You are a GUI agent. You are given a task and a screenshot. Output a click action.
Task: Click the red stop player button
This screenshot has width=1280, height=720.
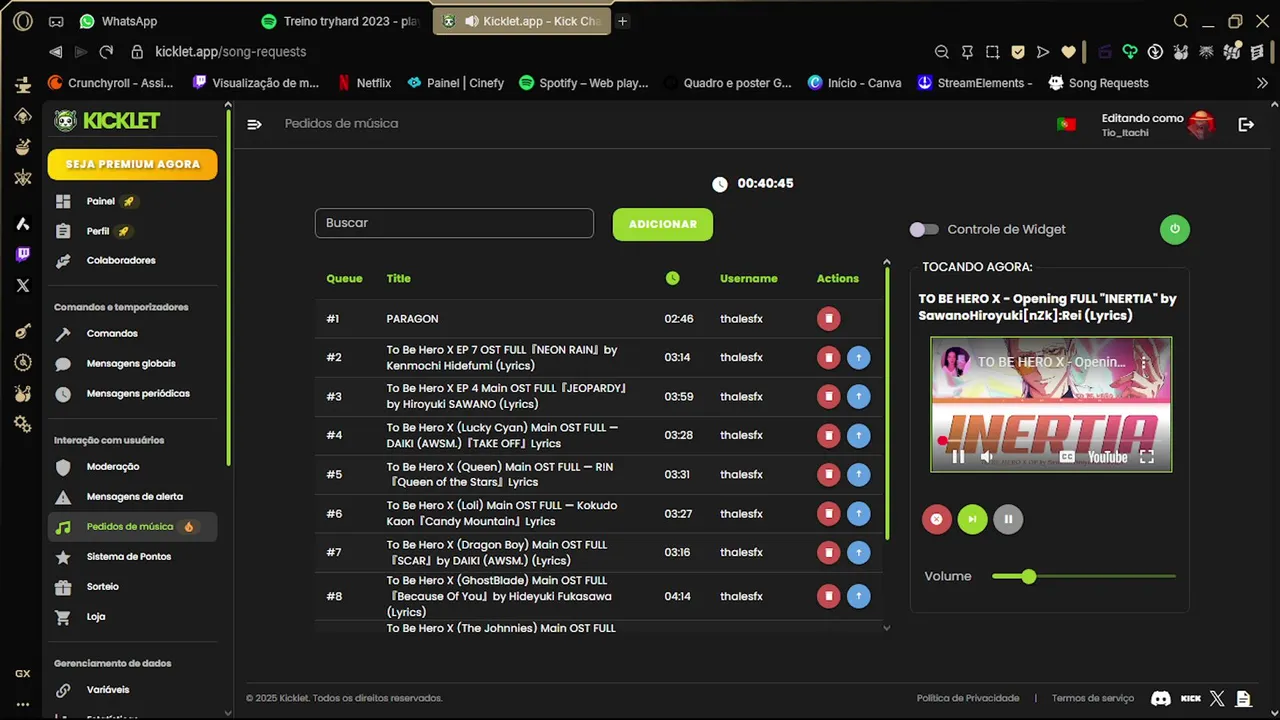click(936, 519)
